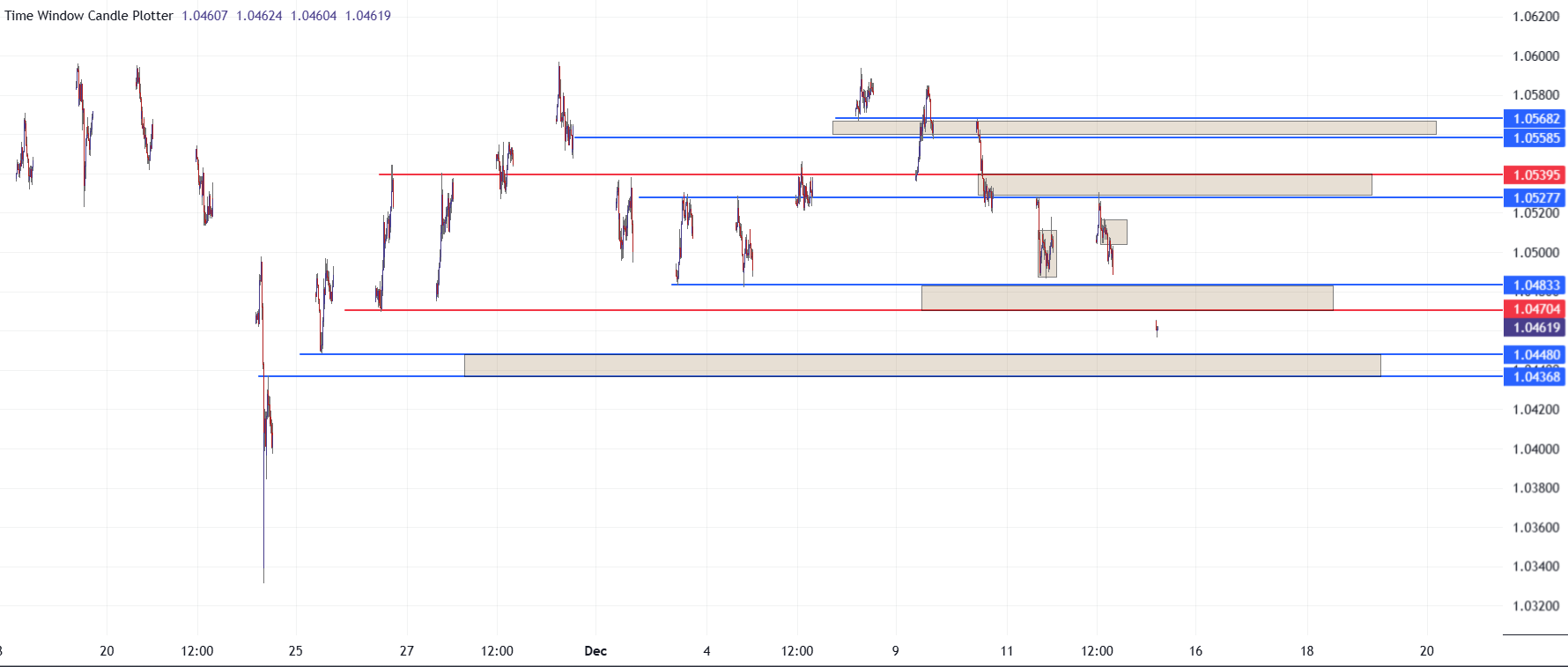Select date 9 on the time axis
The image size is (1568, 667).
895,651
